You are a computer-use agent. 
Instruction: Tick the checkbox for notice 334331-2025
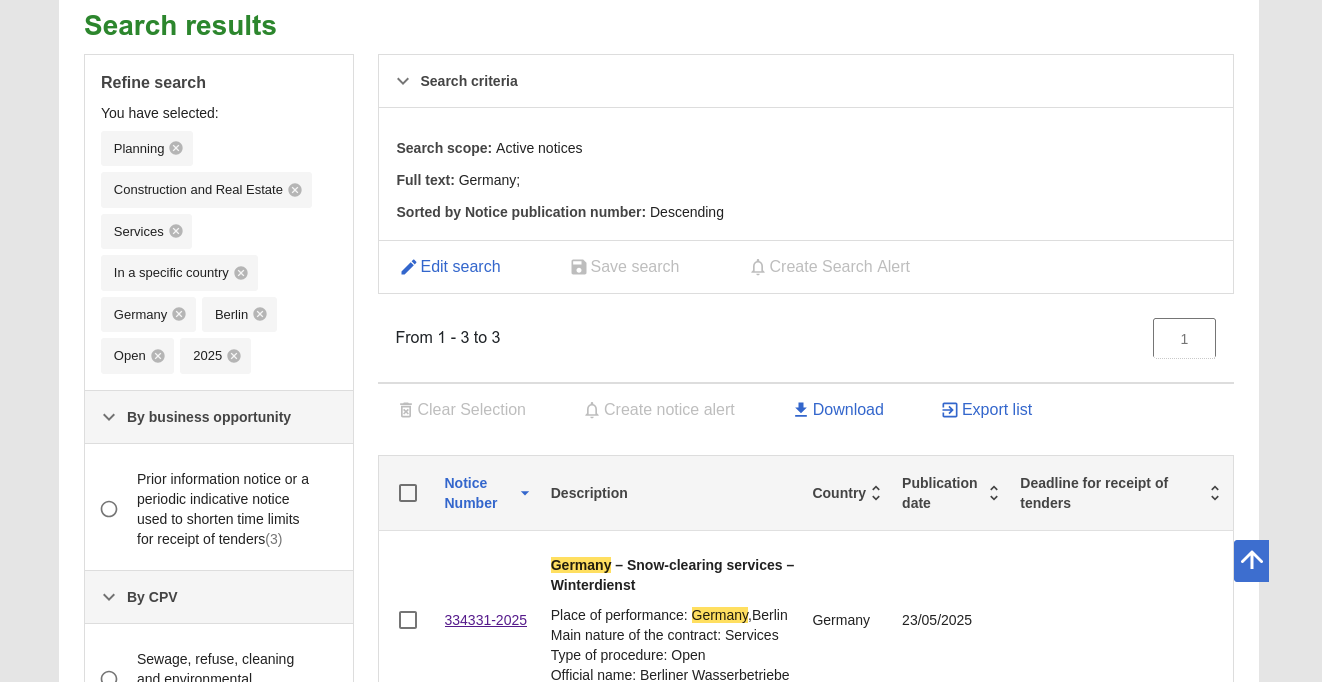(408, 620)
